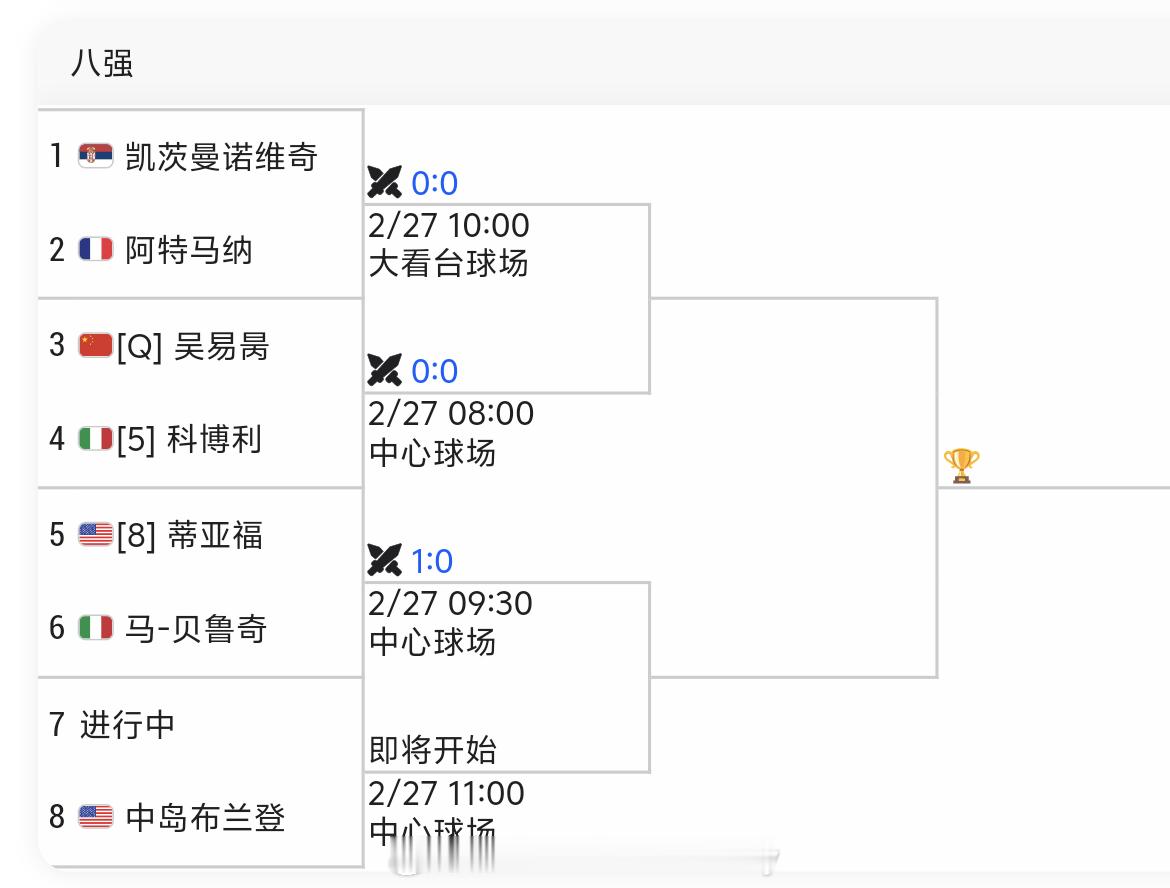Click the 即将开始 match cell
Viewport: 1170px width, 888px height.
441,750
